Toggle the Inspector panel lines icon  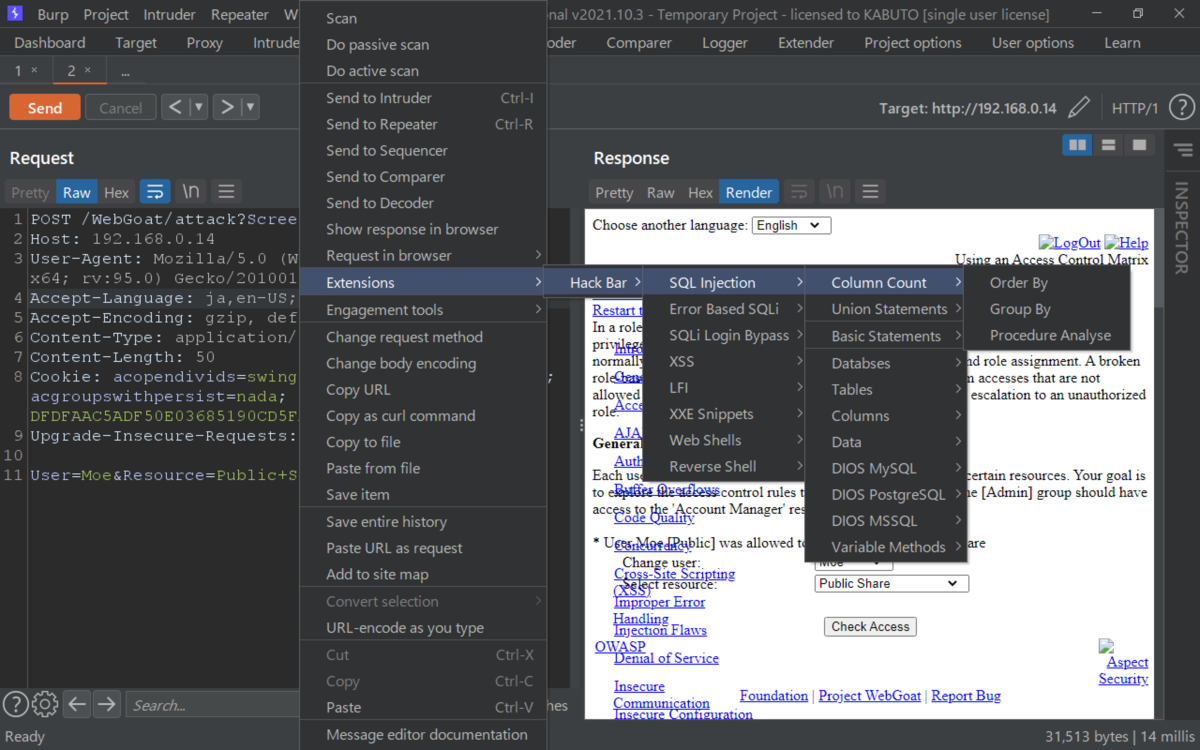1183,150
